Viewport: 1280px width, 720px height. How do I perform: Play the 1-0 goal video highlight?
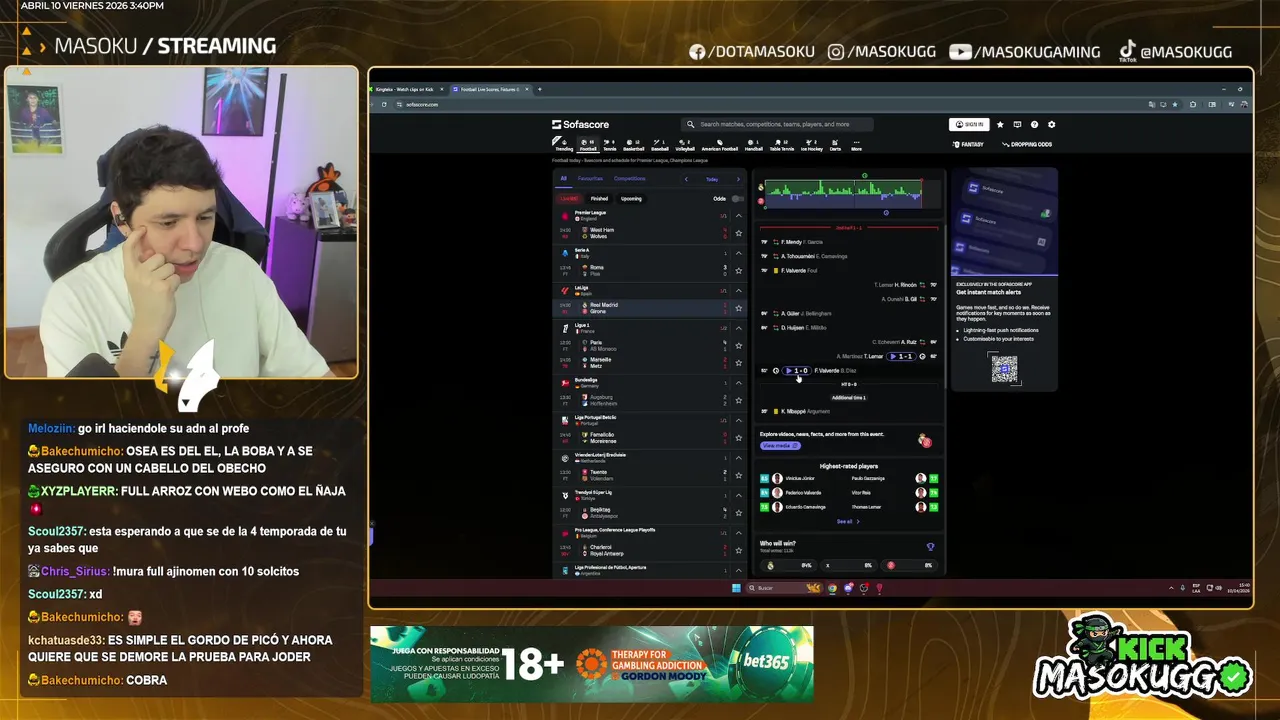pyautogui.click(x=797, y=371)
